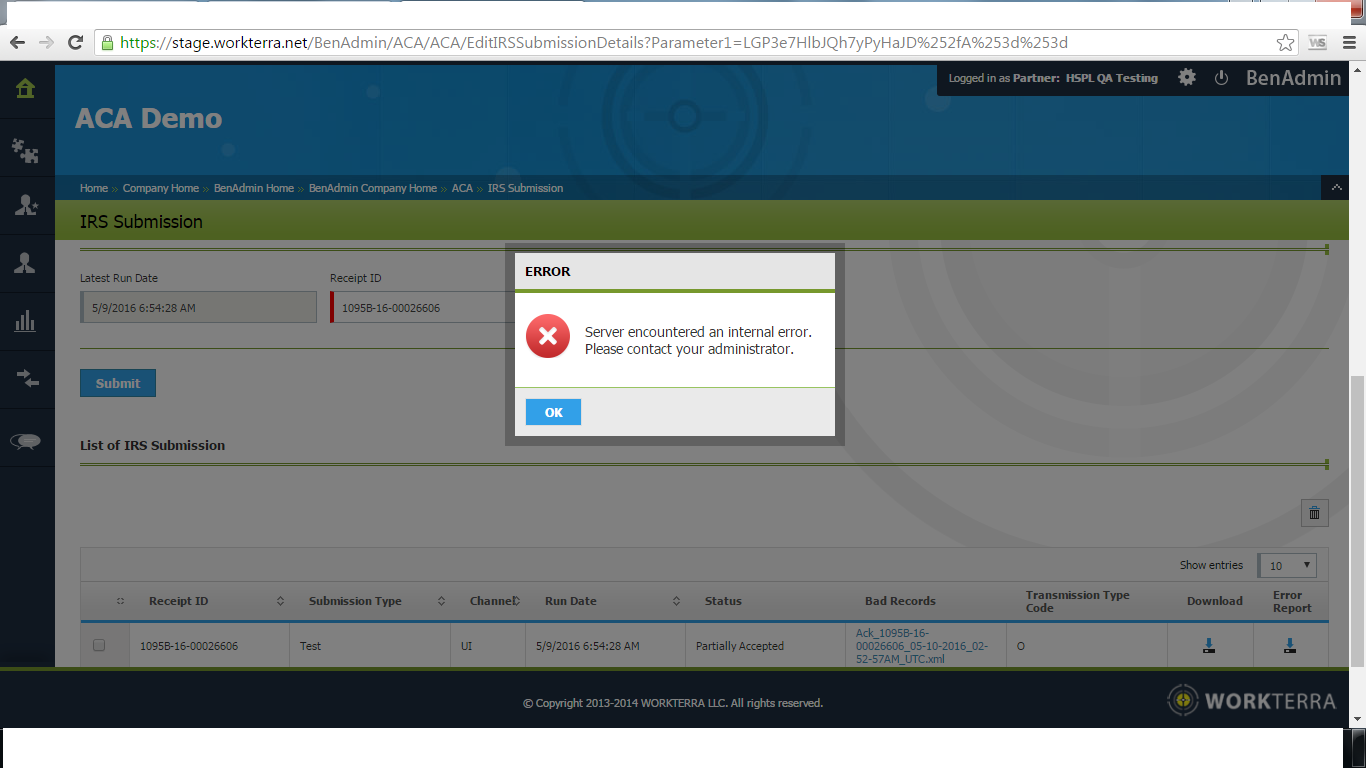Click the browser page vertical scrollbar
The width and height of the screenshot is (1366, 768).
tap(1357, 520)
